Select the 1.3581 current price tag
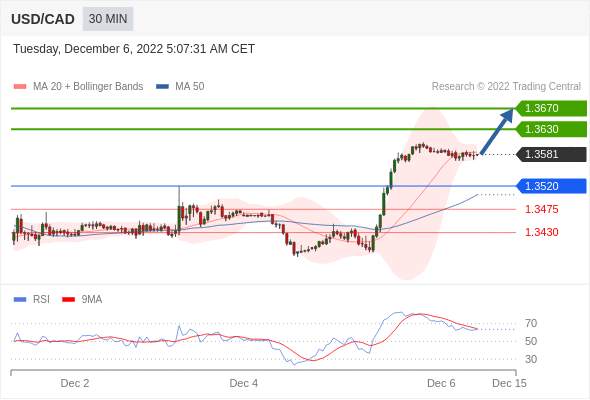Viewport: 590px width, 400px height. point(551,154)
